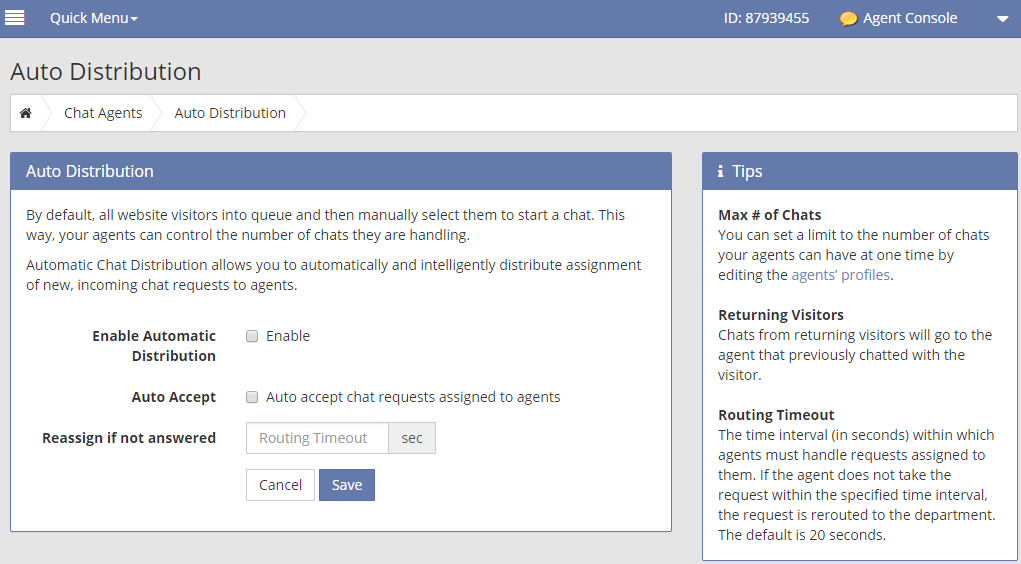Click the sec unit label addon
Viewport: 1021px width, 564px height.
pos(412,438)
